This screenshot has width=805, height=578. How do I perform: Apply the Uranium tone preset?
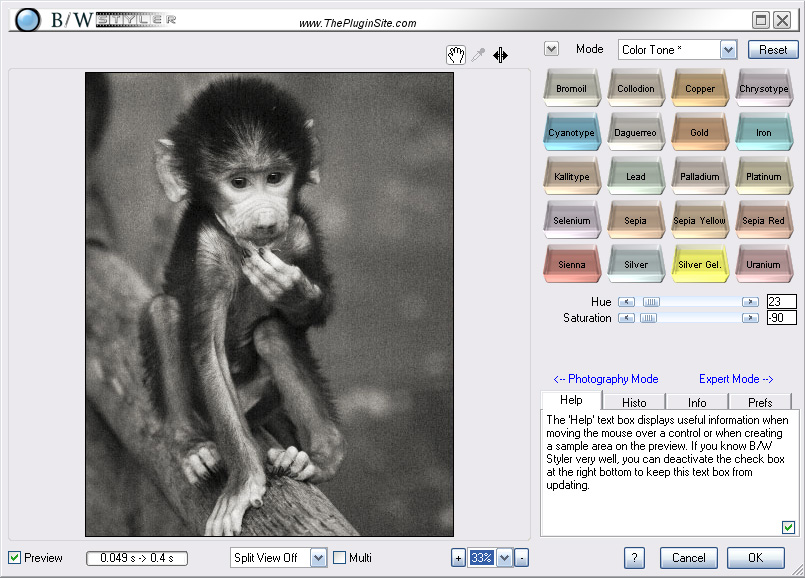click(x=764, y=264)
